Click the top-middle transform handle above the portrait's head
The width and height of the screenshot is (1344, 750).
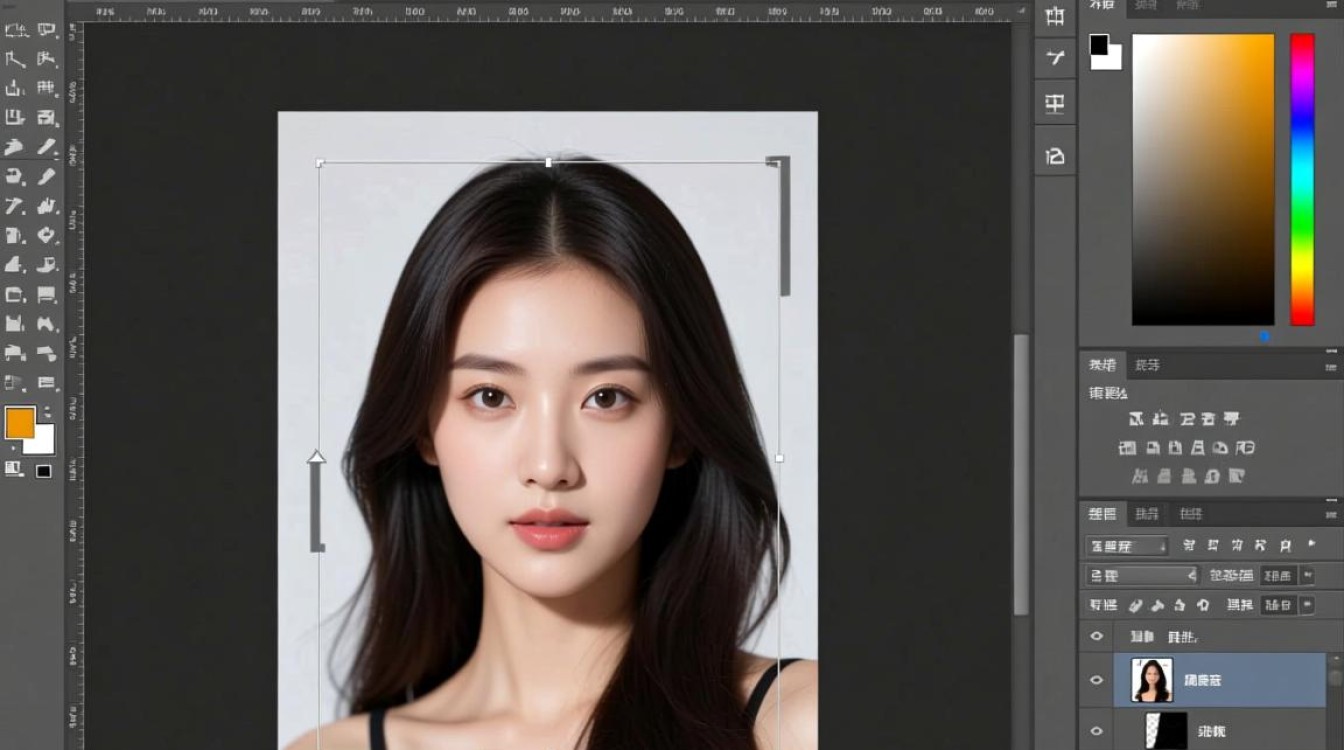pyautogui.click(x=548, y=162)
